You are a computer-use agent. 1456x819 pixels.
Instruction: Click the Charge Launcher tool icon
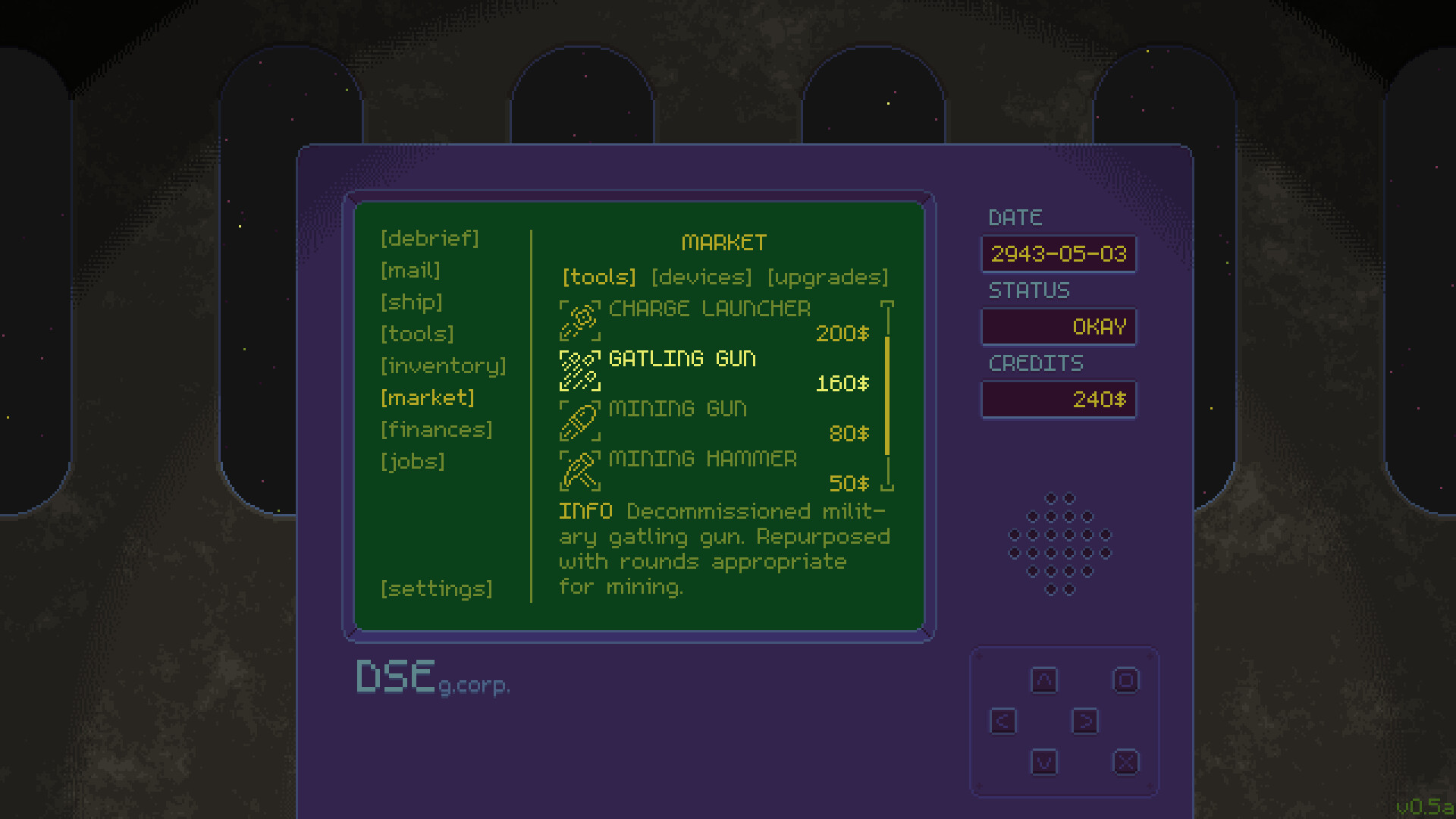click(580, 321)
